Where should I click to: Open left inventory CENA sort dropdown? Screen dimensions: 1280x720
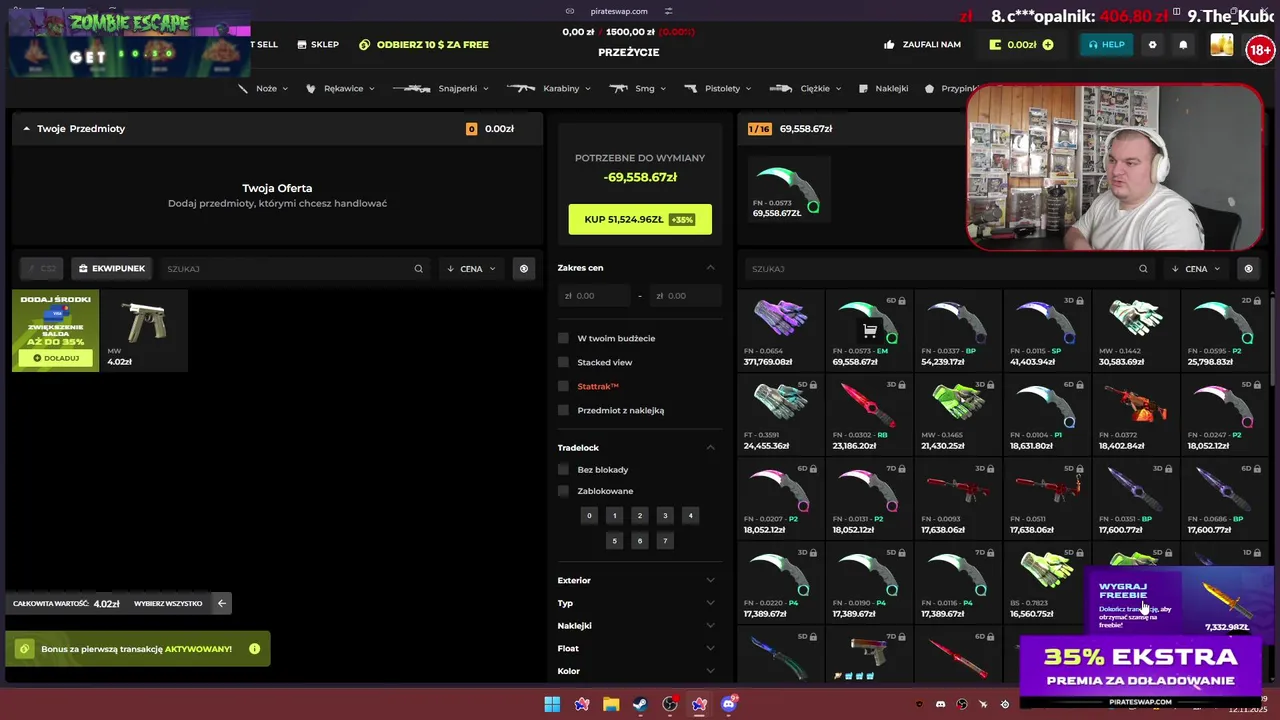point(471,269)
